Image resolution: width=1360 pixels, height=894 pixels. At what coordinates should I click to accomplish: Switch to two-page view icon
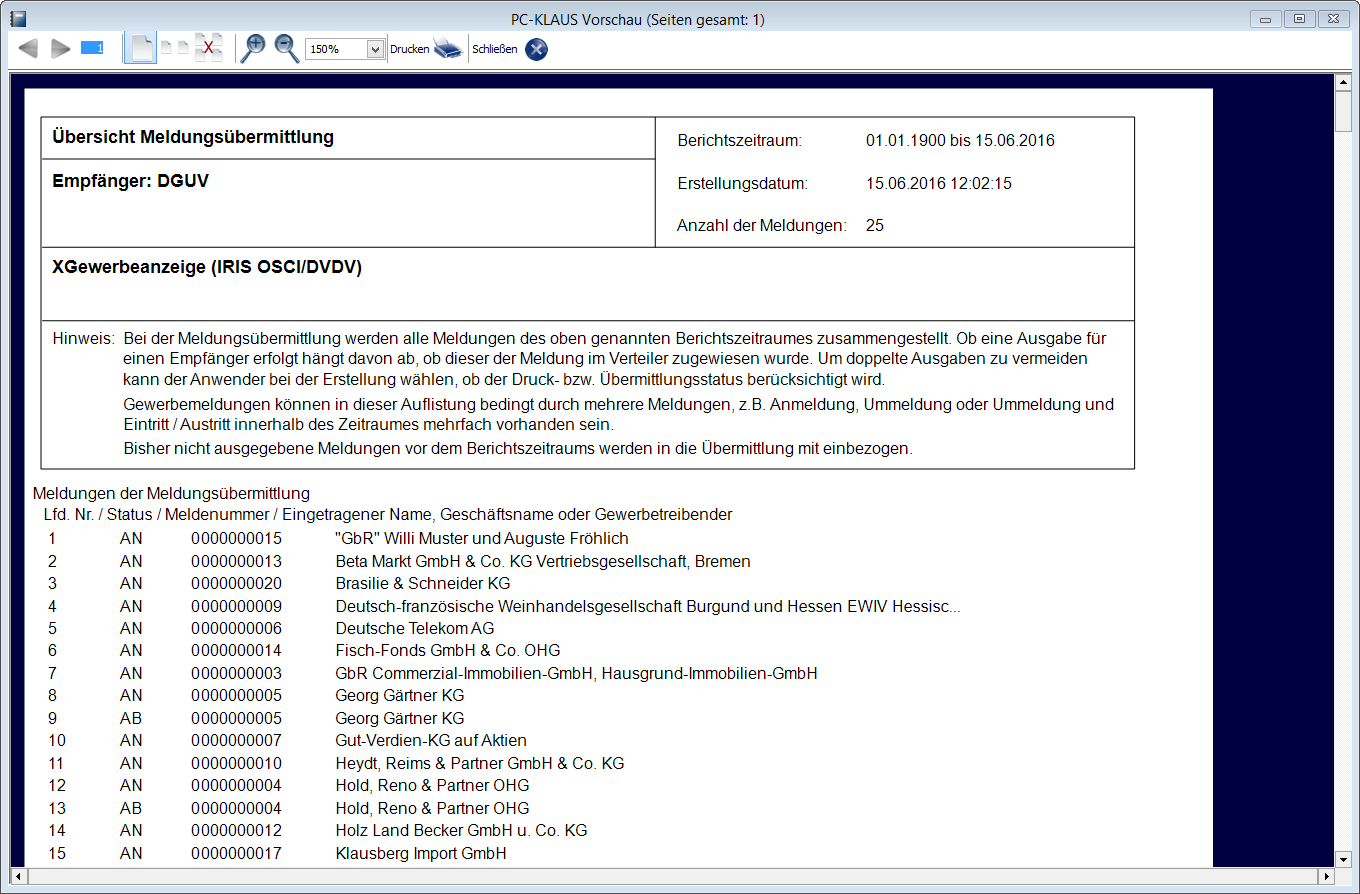click(x=175, y=48)
